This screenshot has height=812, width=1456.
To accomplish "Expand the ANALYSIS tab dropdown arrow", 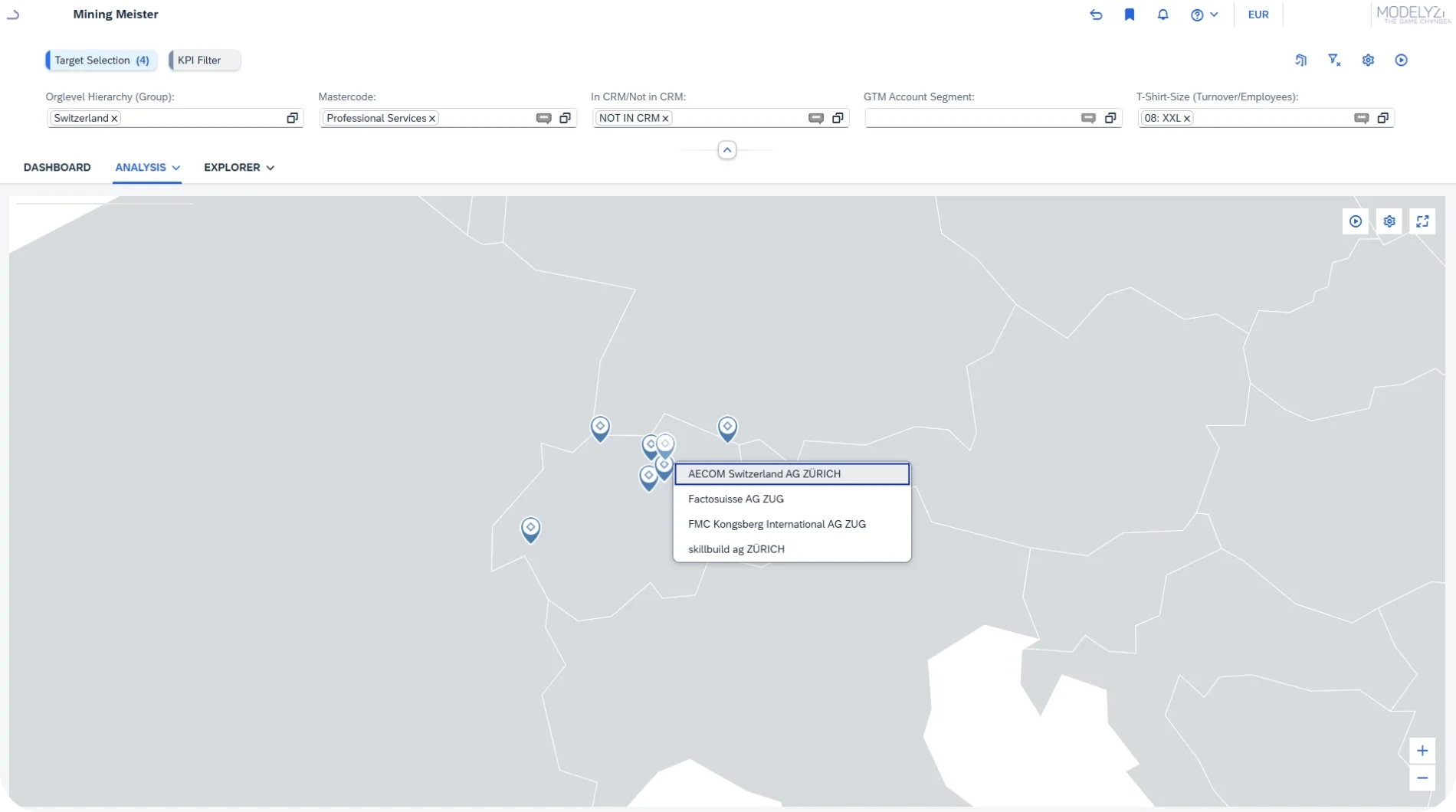I will tap(176, 168).
